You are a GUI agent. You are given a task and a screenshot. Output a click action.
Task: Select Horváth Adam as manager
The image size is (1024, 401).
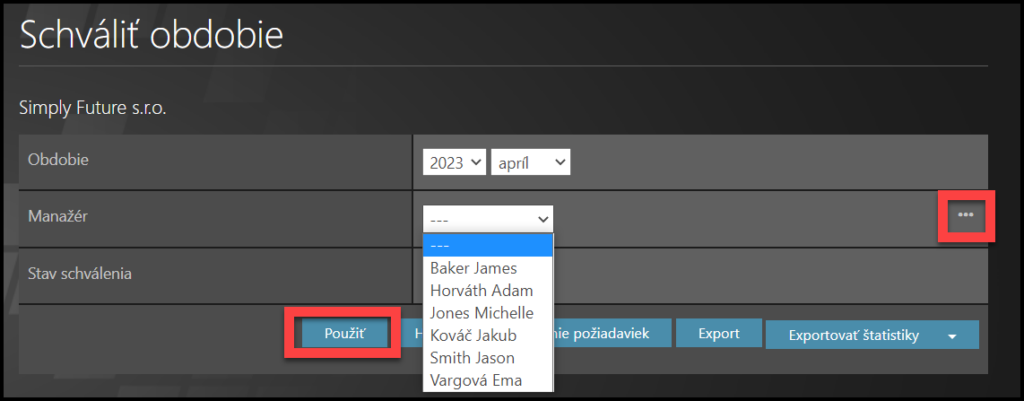481,290
